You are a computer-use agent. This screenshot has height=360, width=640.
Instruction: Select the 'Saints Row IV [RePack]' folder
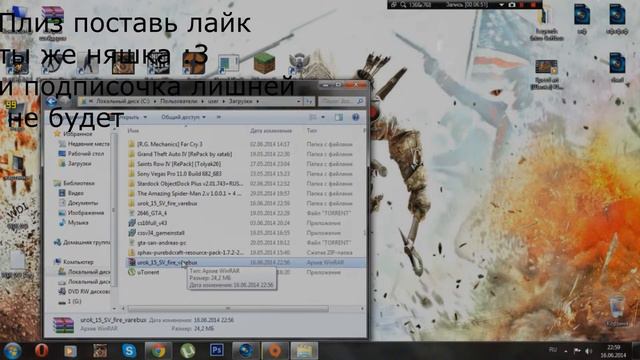point(174,164)
